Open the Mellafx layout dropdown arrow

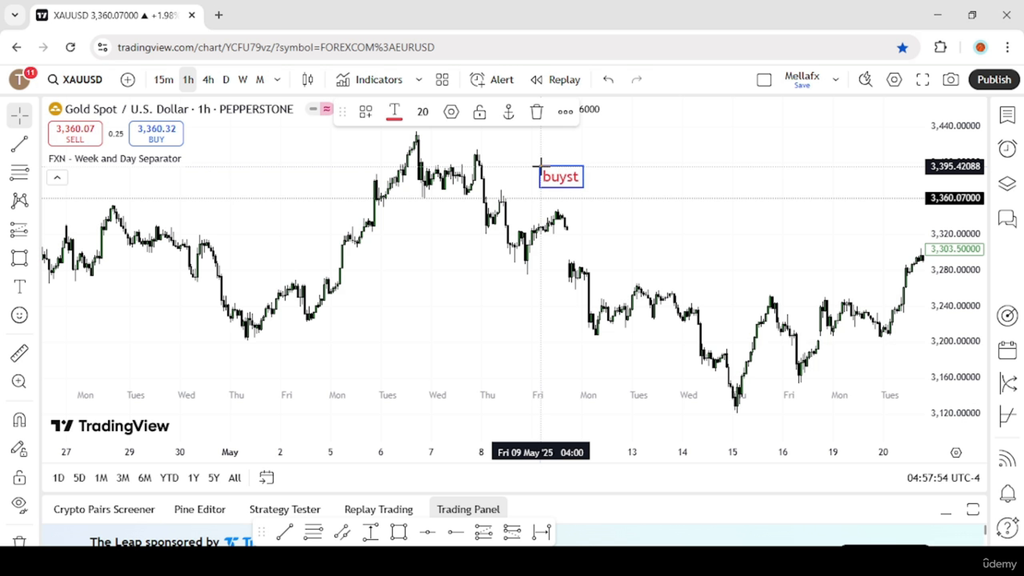835,80
